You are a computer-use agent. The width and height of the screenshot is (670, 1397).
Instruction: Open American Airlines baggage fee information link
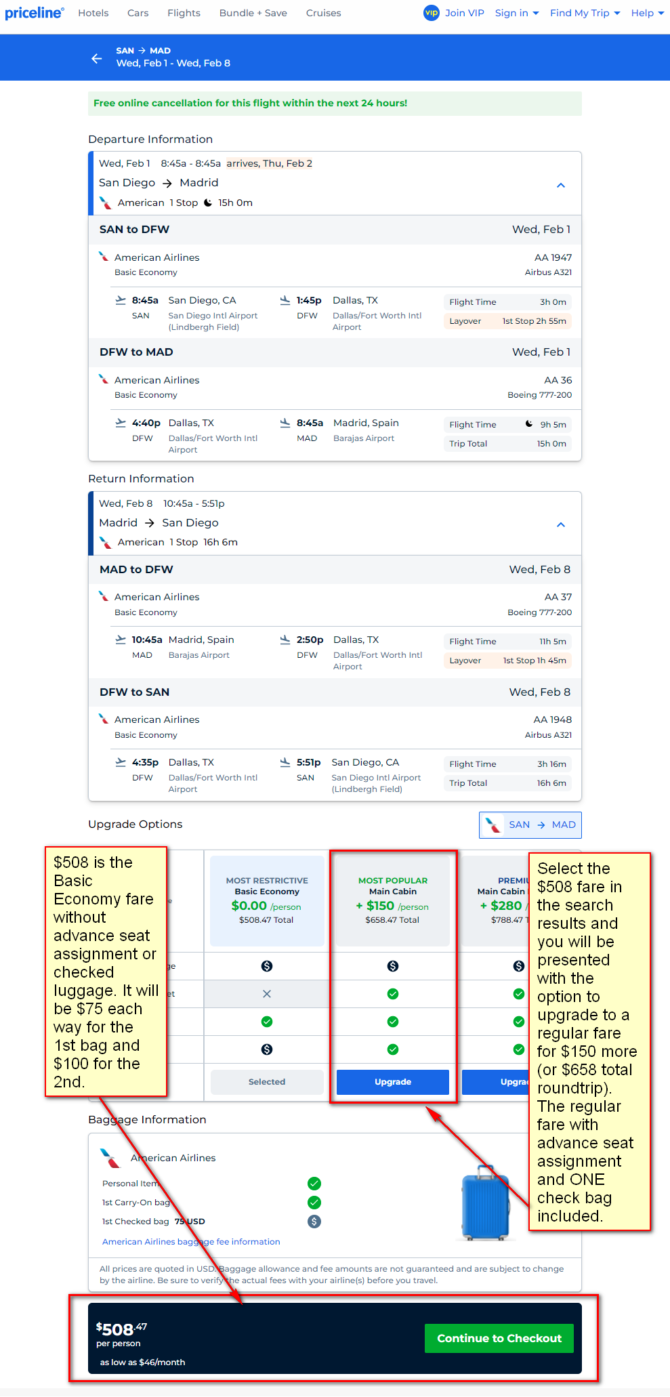pos(191,1242)
